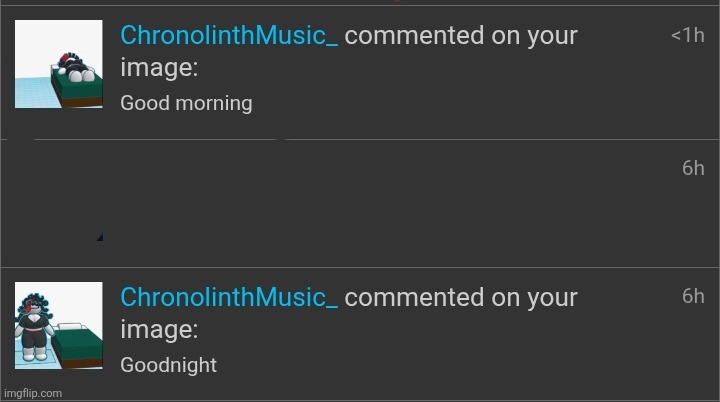
Task: Click the word "image:" in the Goodnight notification
Action: coord(159,329)
